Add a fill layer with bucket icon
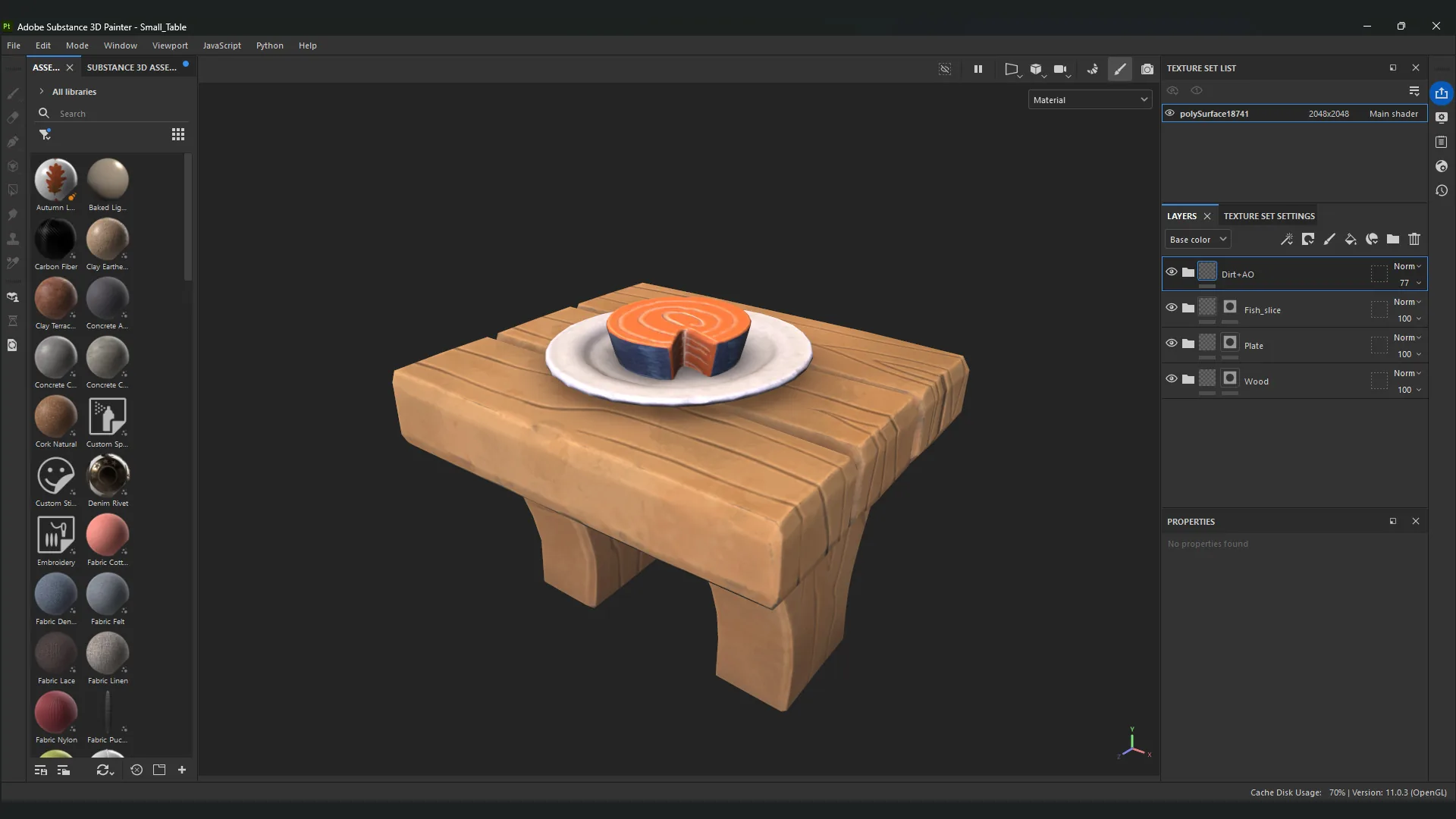This screenshot has height=819, width=1456. 1351,240
